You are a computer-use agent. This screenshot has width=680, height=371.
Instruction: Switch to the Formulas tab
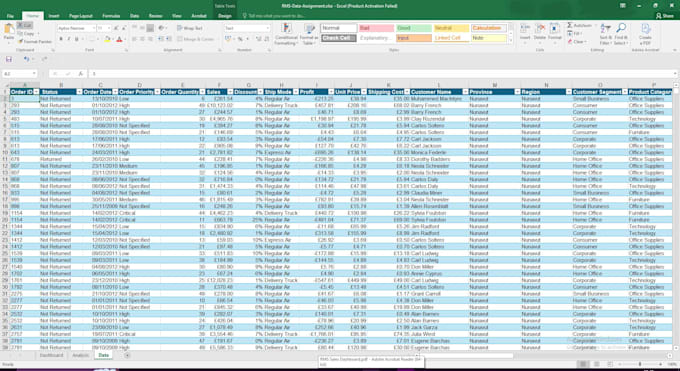(x=111, y=16)
